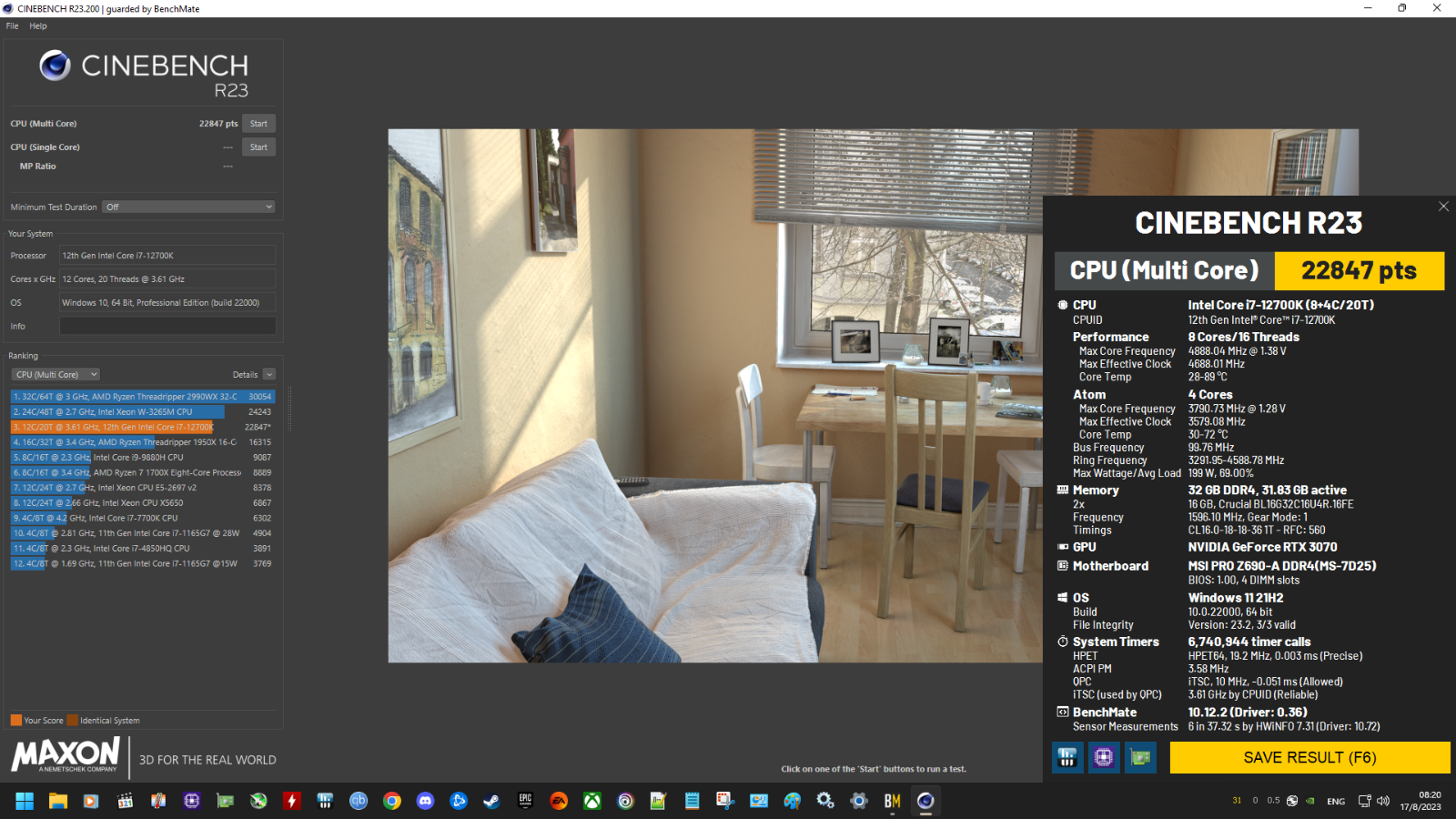Open the File menu

tap(12, 25)
